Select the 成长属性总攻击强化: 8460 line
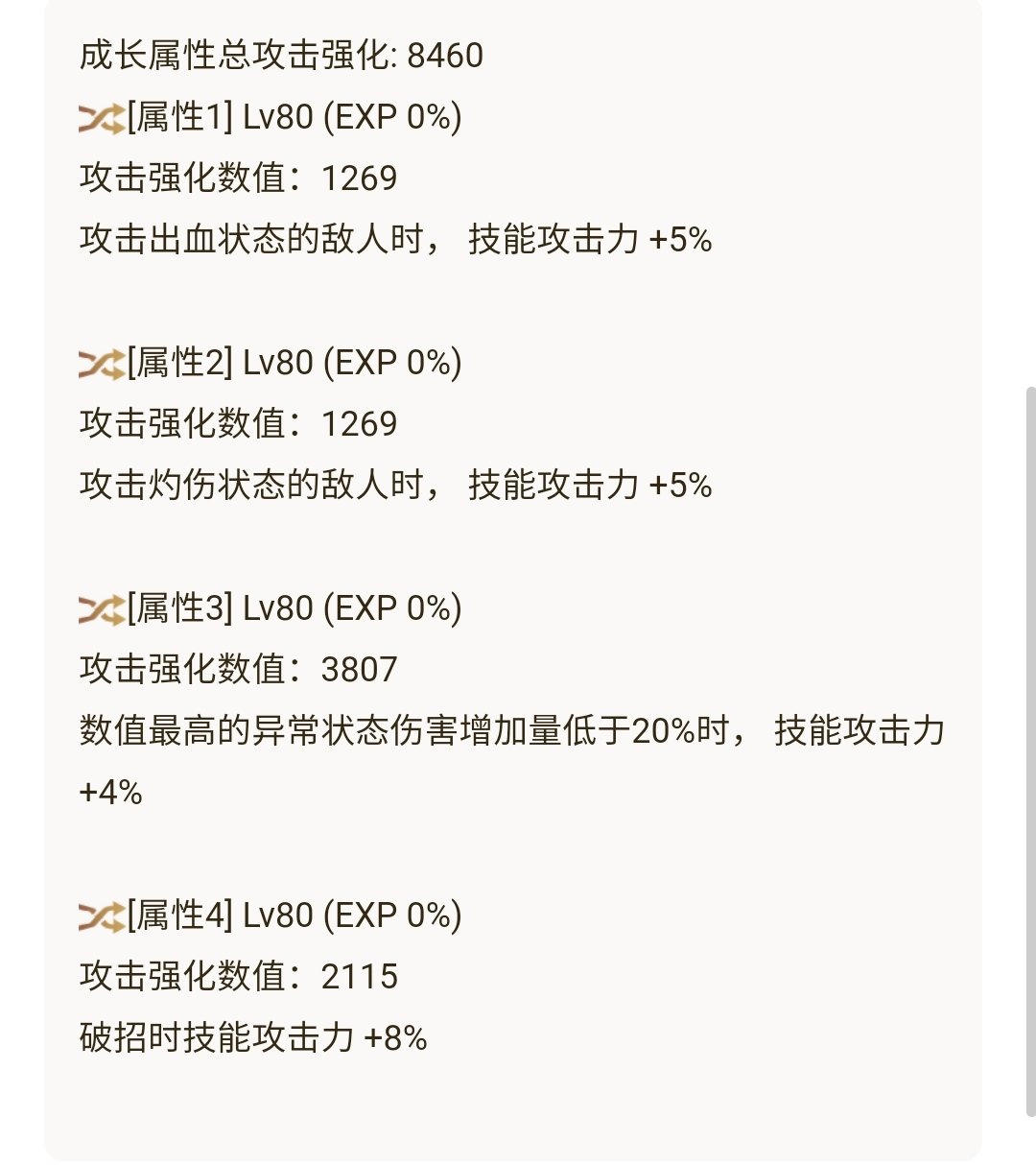The width and height of the screenshot is (1036, 1165). click(x=281, y=56)
